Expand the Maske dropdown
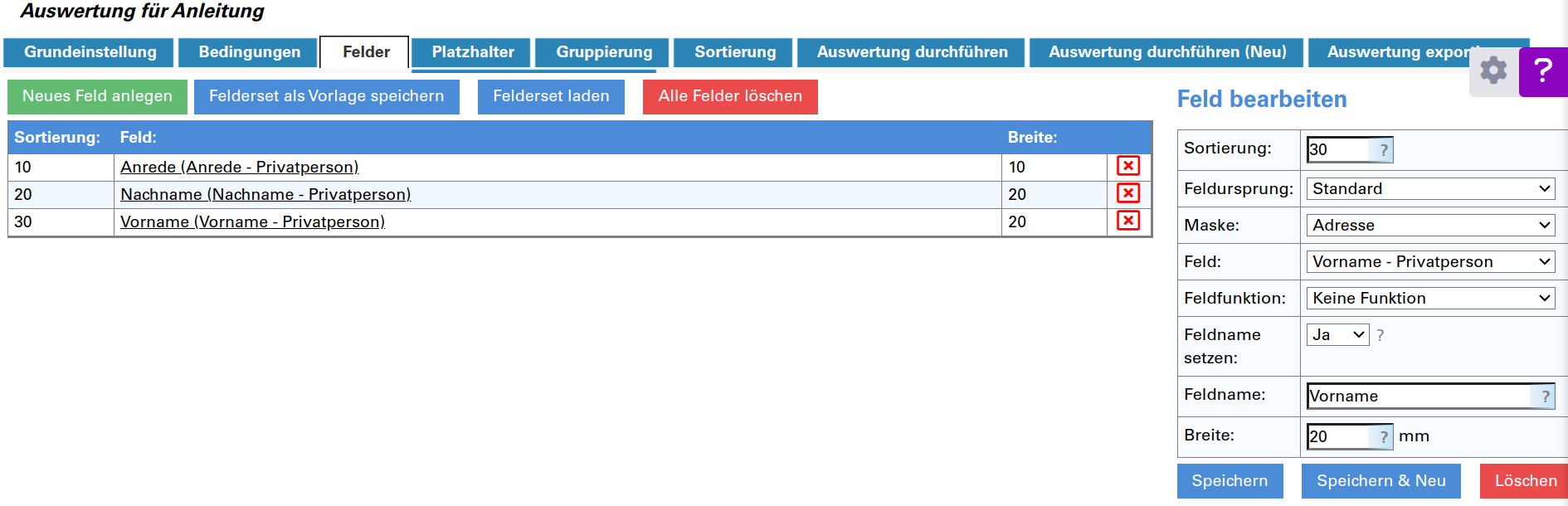Screen dimensions: 1568x506 1430,225
